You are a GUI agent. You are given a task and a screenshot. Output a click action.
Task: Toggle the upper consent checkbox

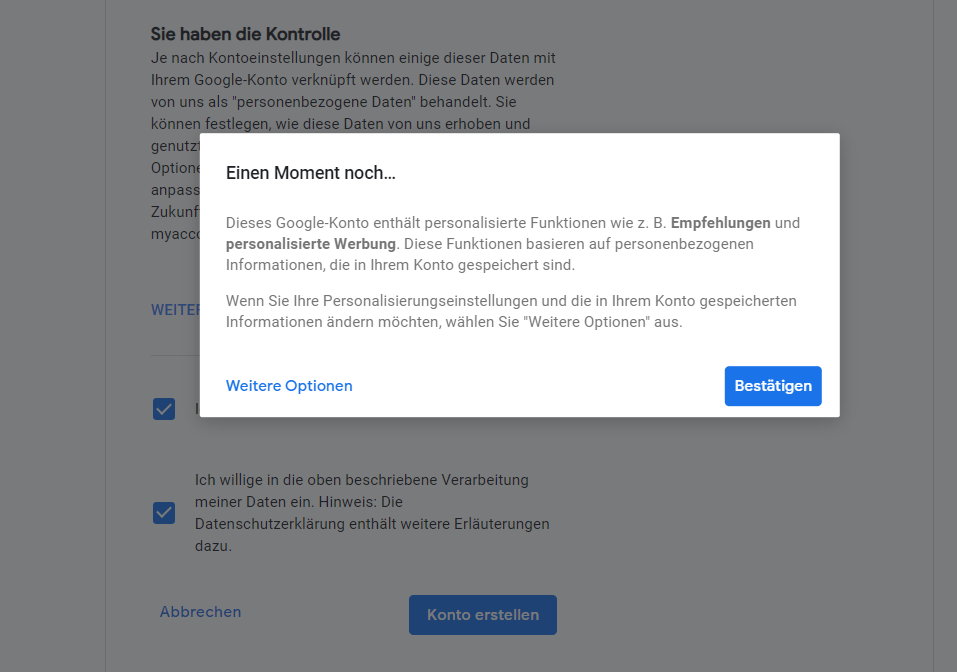click(x=163, y=409)
